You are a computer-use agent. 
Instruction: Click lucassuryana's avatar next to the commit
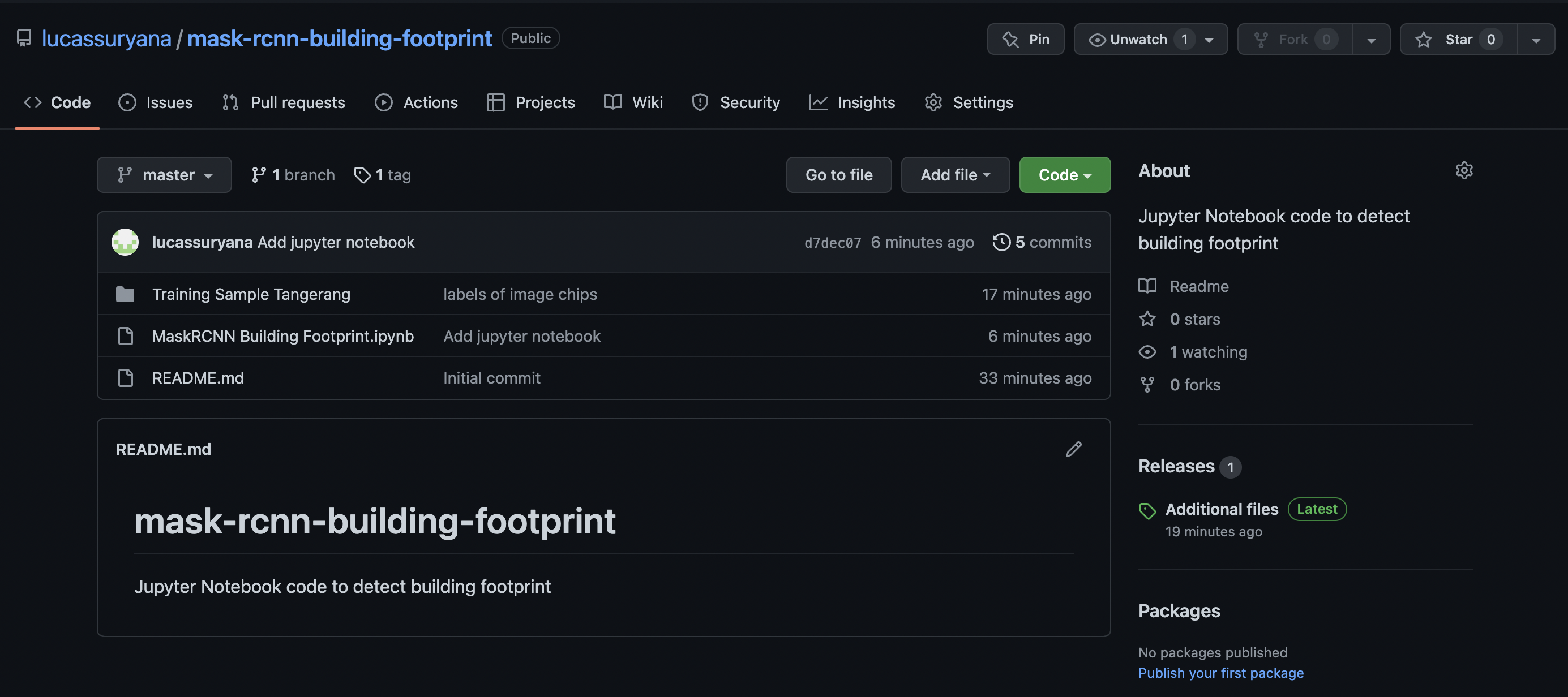click(x=125, y=242)
